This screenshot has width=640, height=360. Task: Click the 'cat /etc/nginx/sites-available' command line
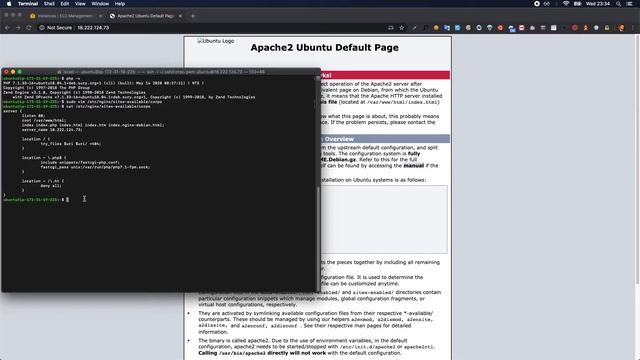tap(76, 107)
